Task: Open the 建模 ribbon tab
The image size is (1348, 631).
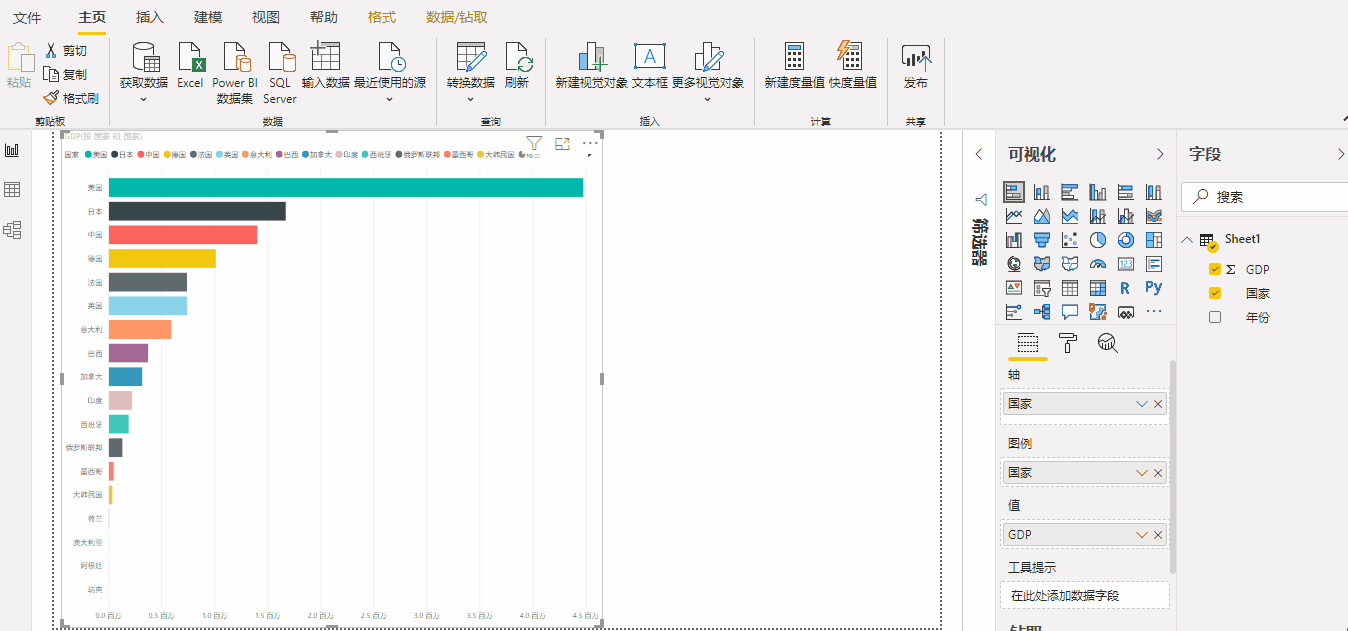Action: (207, 16)
